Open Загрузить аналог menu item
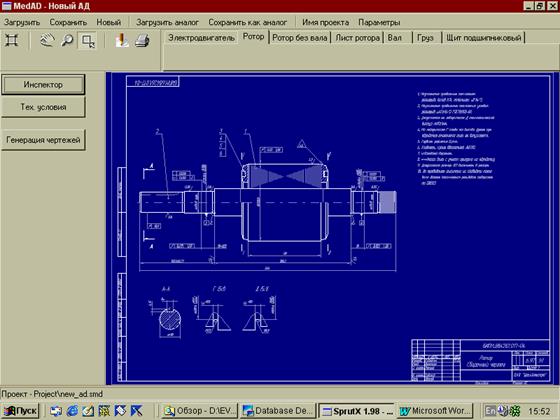 coord(167,22)
